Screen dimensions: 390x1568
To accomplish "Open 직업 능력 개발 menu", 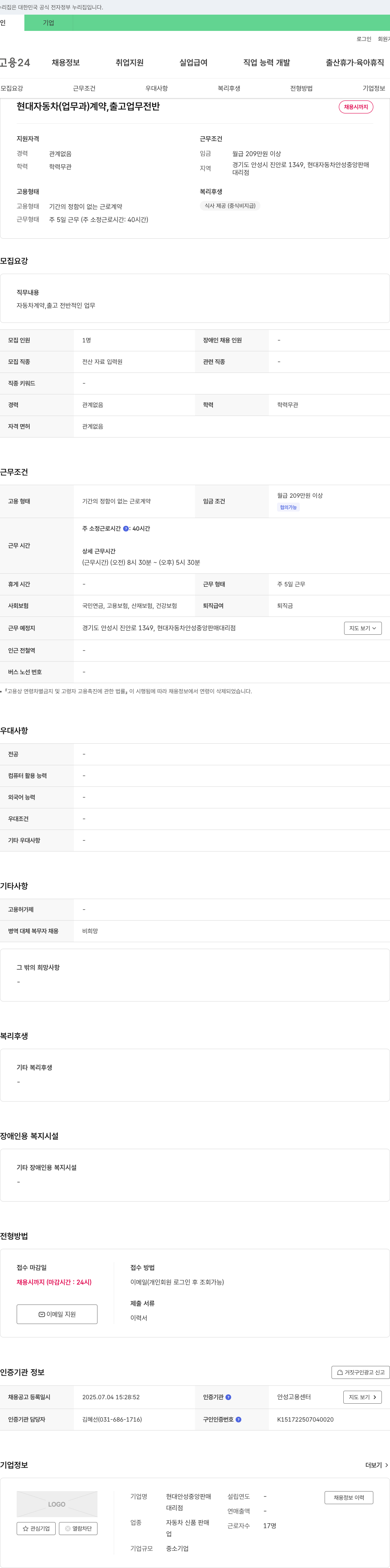I will click(x=266, y=63).
